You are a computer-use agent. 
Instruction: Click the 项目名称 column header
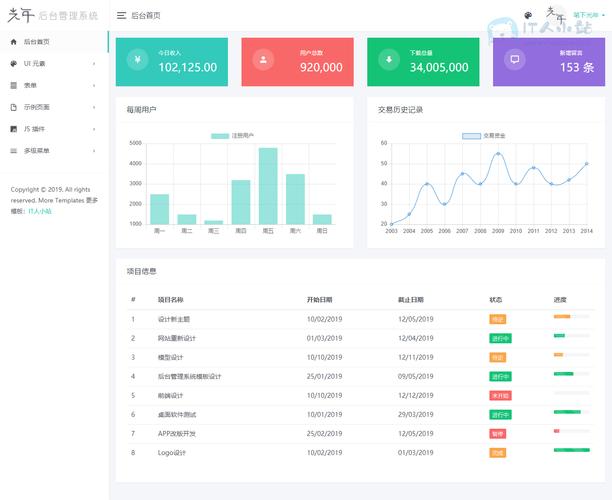click(171, 300)
